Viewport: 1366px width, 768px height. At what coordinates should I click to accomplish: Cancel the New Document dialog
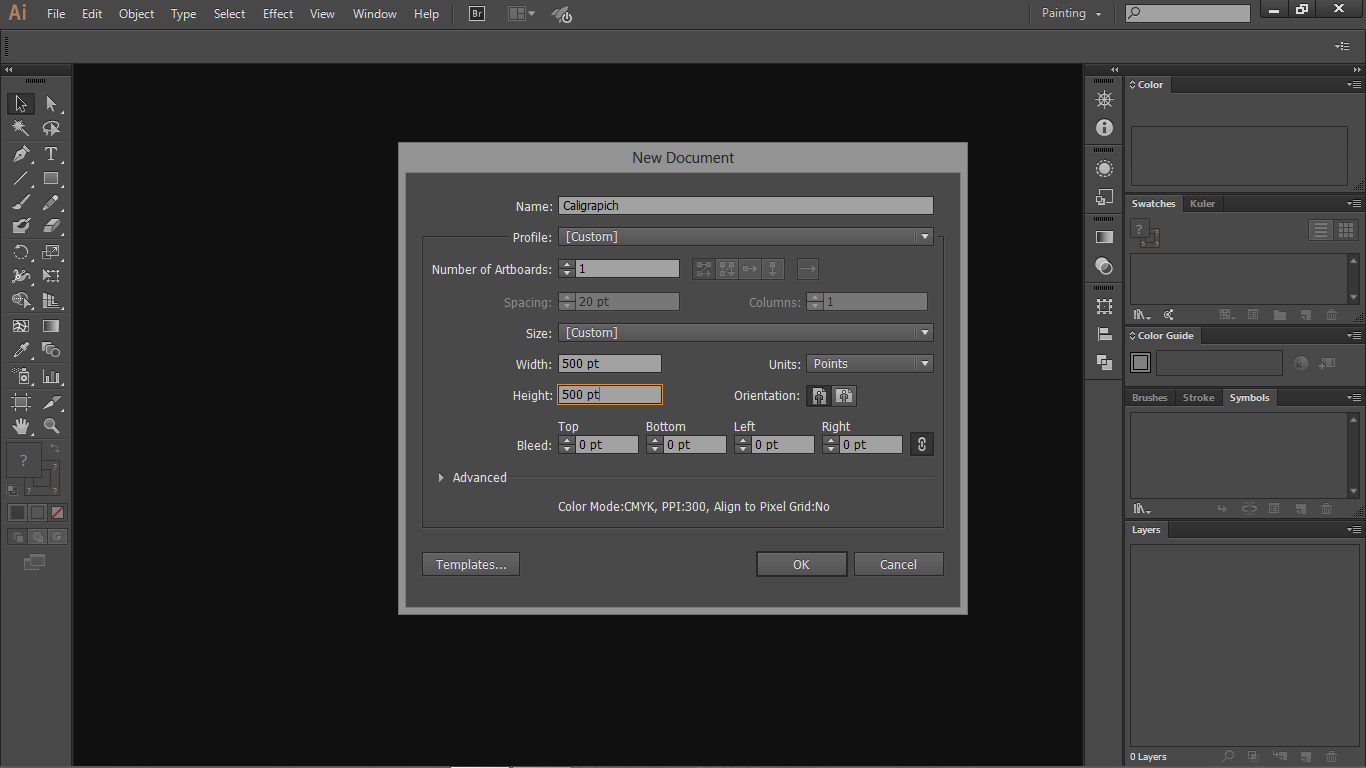pos(898,565)
